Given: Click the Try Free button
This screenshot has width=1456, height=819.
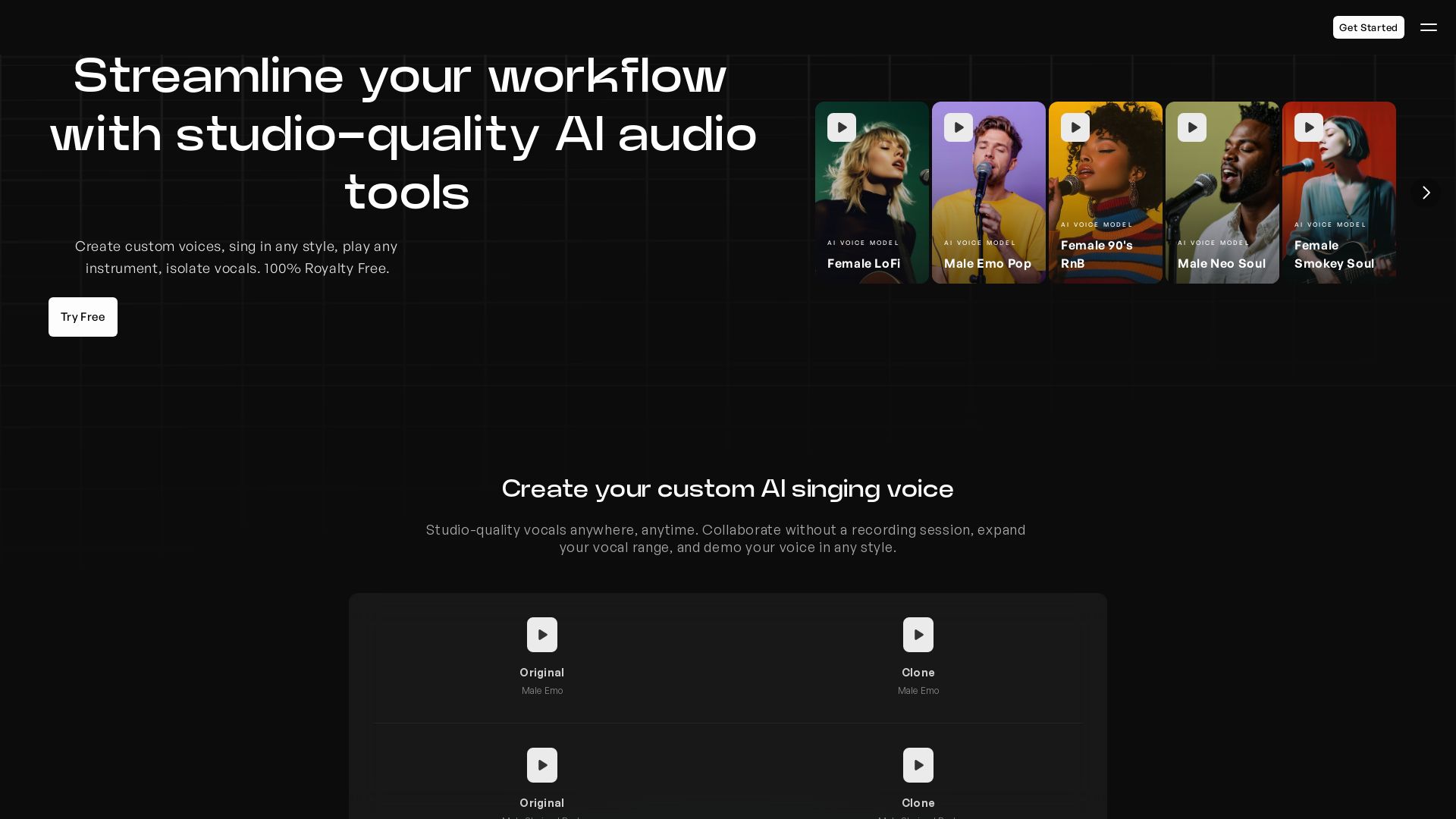Looking at the screenshot, I should 83,317.
